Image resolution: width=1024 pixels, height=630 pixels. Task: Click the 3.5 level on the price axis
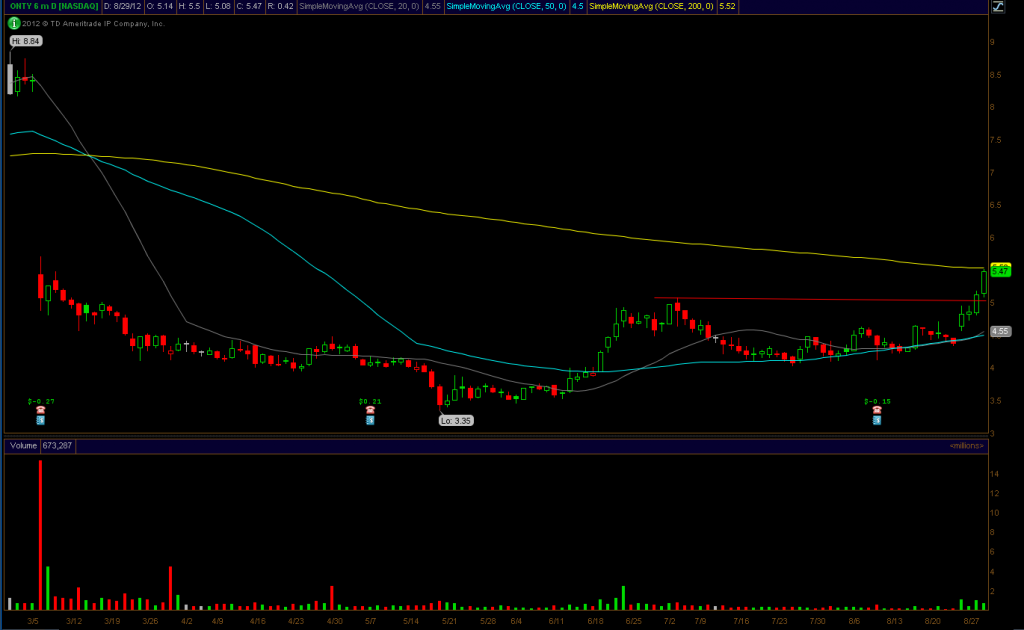click(995, 401)
